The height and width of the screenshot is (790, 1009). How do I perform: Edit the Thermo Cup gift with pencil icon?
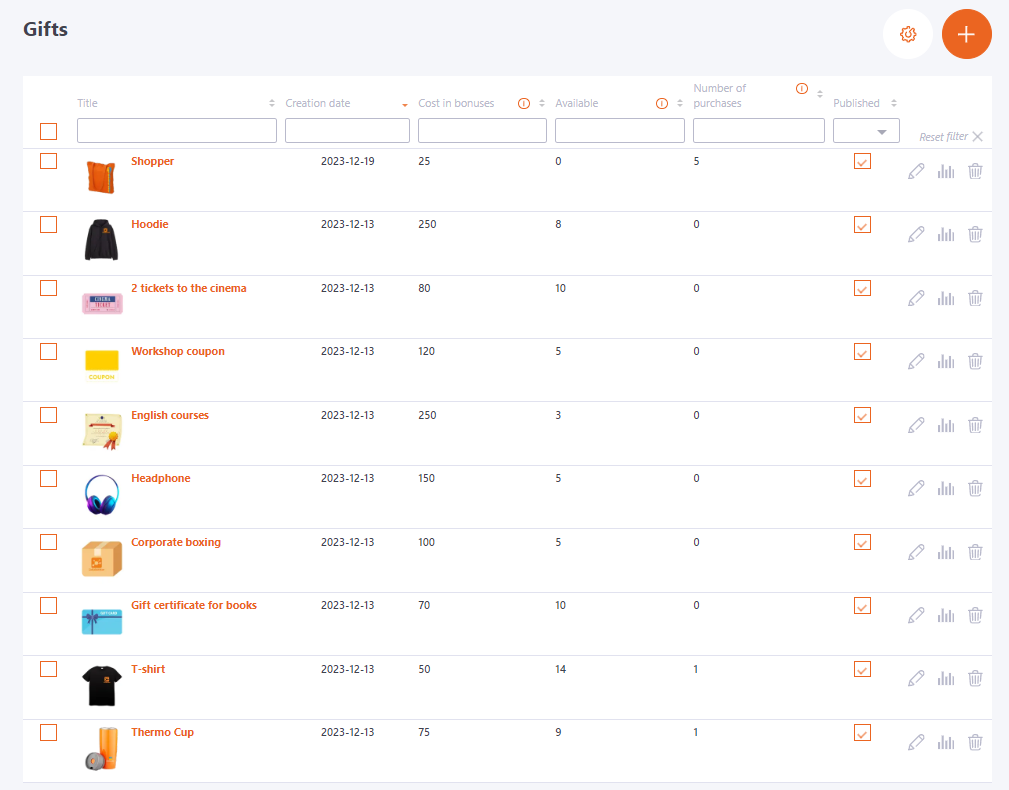point(916,742)
